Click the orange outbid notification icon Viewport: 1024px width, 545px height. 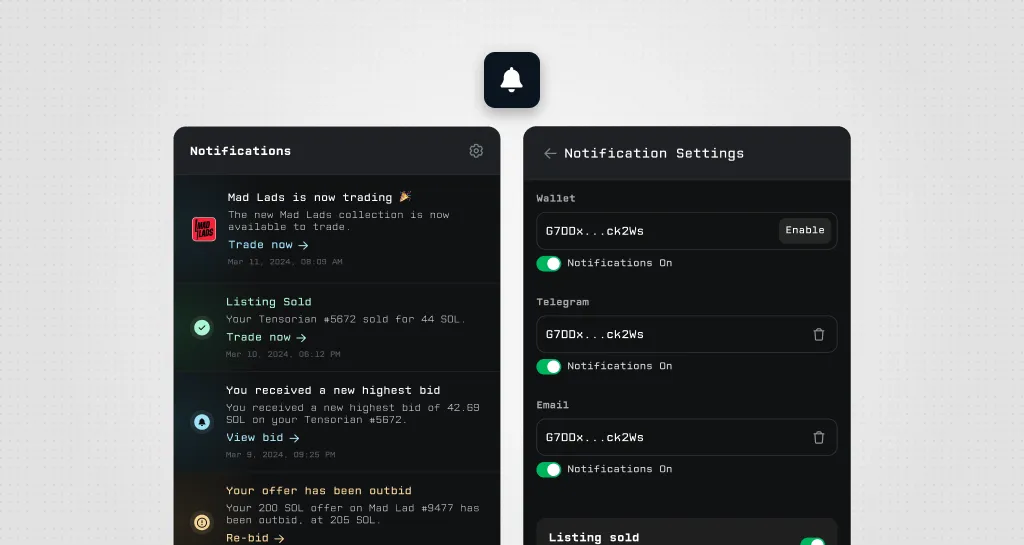(x=202, y=522)
